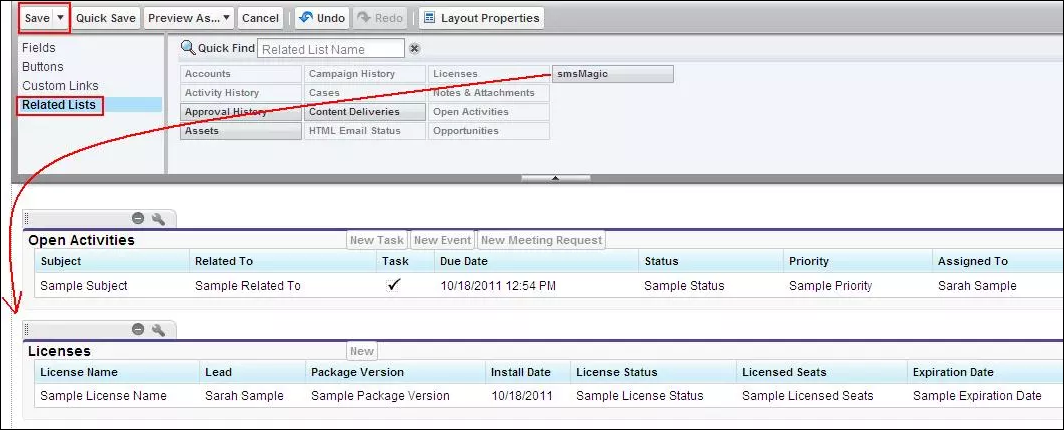Select Fields in the left panel
The width and height of the screenshot is (1064, 430).
tap(39, 47)
